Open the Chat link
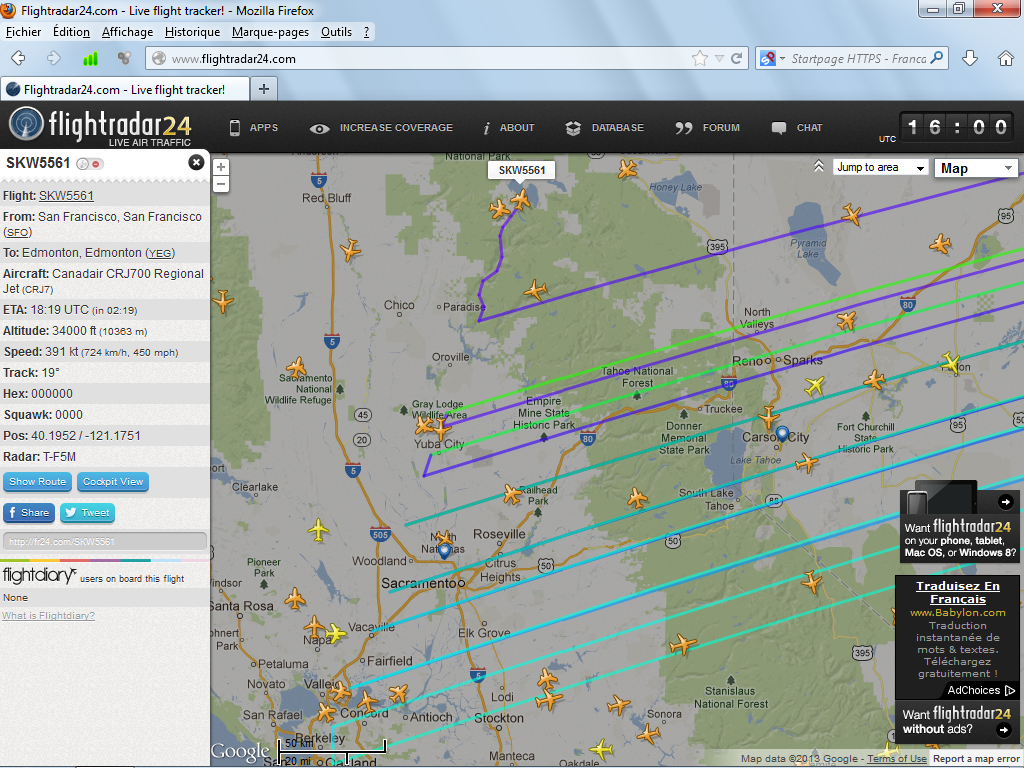This screenshot has height=768, width=1024. 796,128
